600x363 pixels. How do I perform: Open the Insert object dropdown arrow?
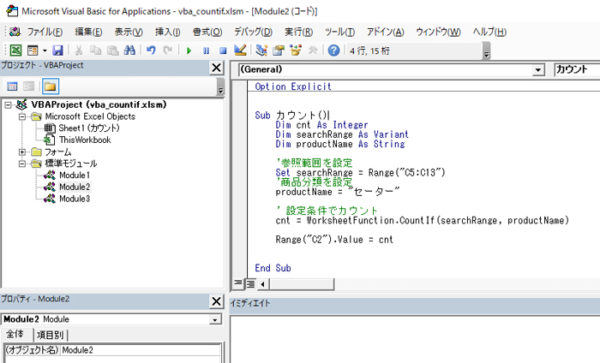[45, 50]
